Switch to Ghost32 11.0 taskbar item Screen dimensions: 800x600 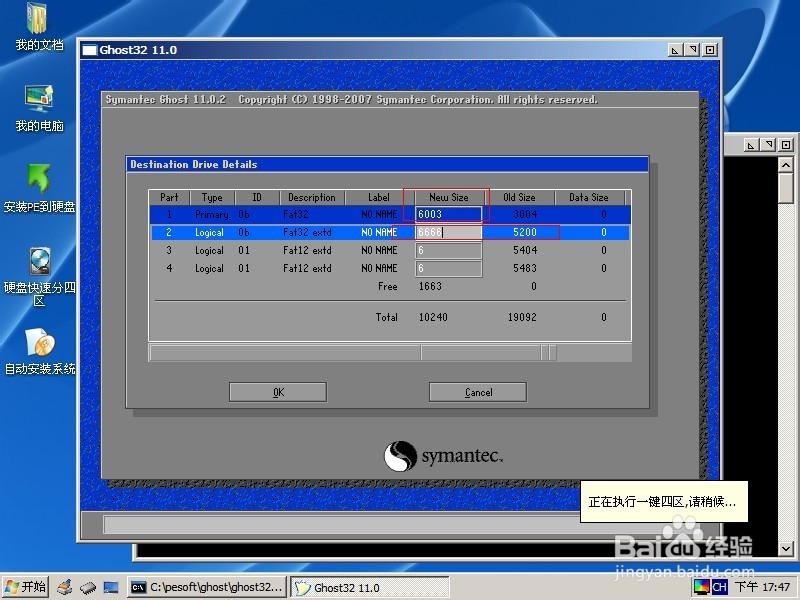pos(369,587)
